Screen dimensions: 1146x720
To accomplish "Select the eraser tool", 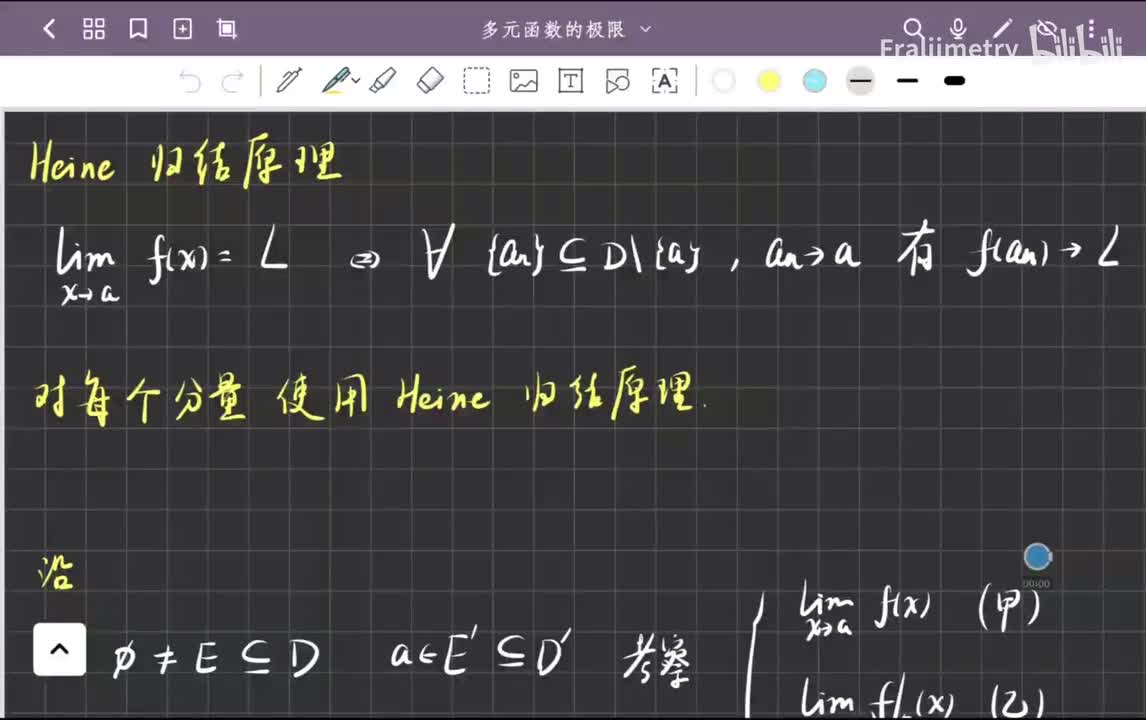I will (430, 80).
